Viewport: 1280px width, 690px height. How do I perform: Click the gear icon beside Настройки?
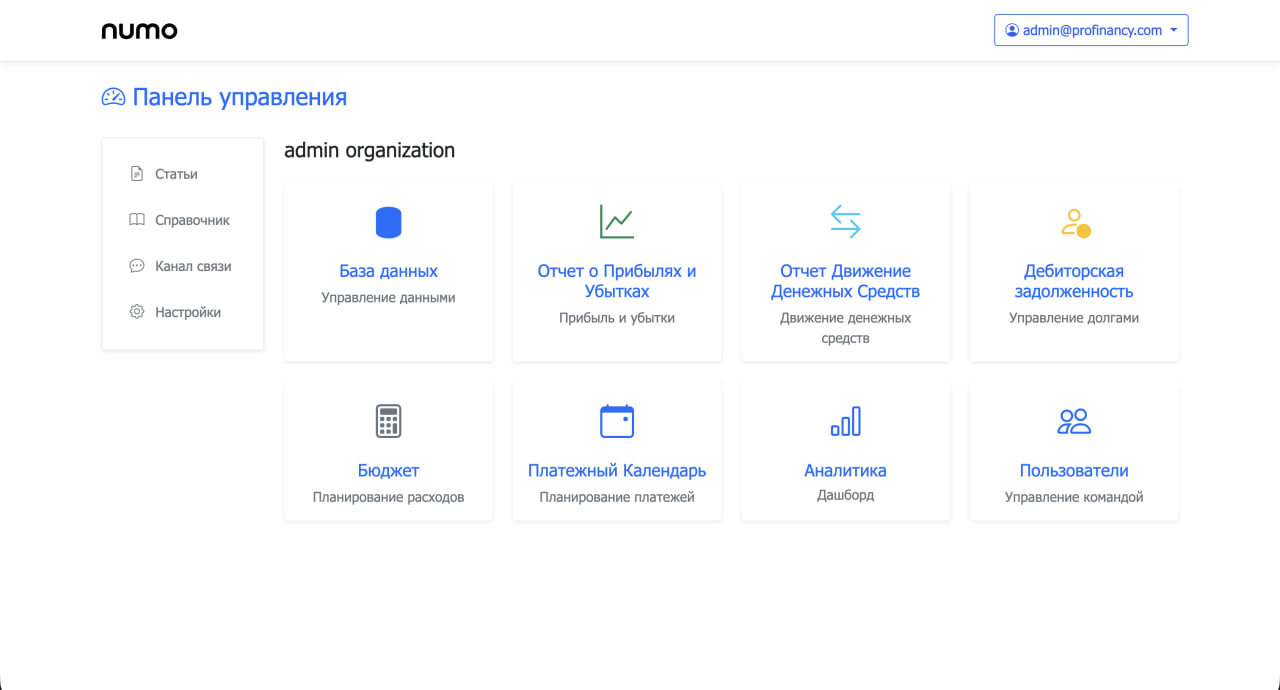(137, 312)
